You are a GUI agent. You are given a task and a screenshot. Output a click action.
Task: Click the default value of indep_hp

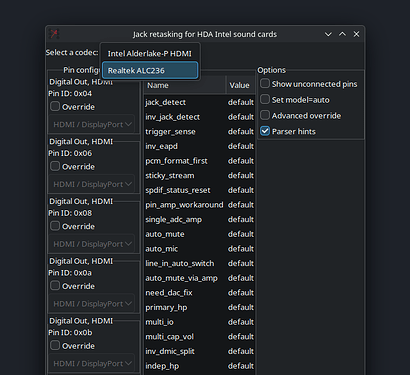[x=241, y=366]
